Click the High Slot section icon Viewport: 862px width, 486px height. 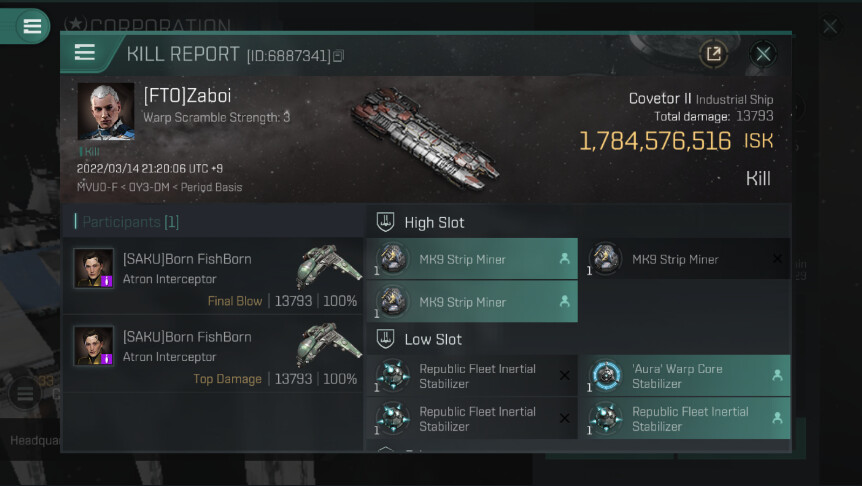(x=384, y=222)
